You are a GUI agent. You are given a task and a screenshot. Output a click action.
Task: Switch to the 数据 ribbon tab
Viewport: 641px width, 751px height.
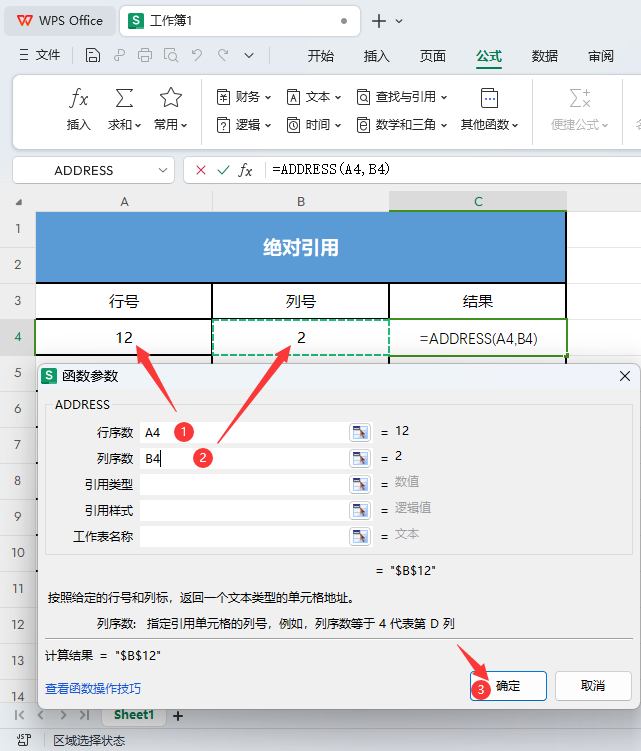(545, 56)
